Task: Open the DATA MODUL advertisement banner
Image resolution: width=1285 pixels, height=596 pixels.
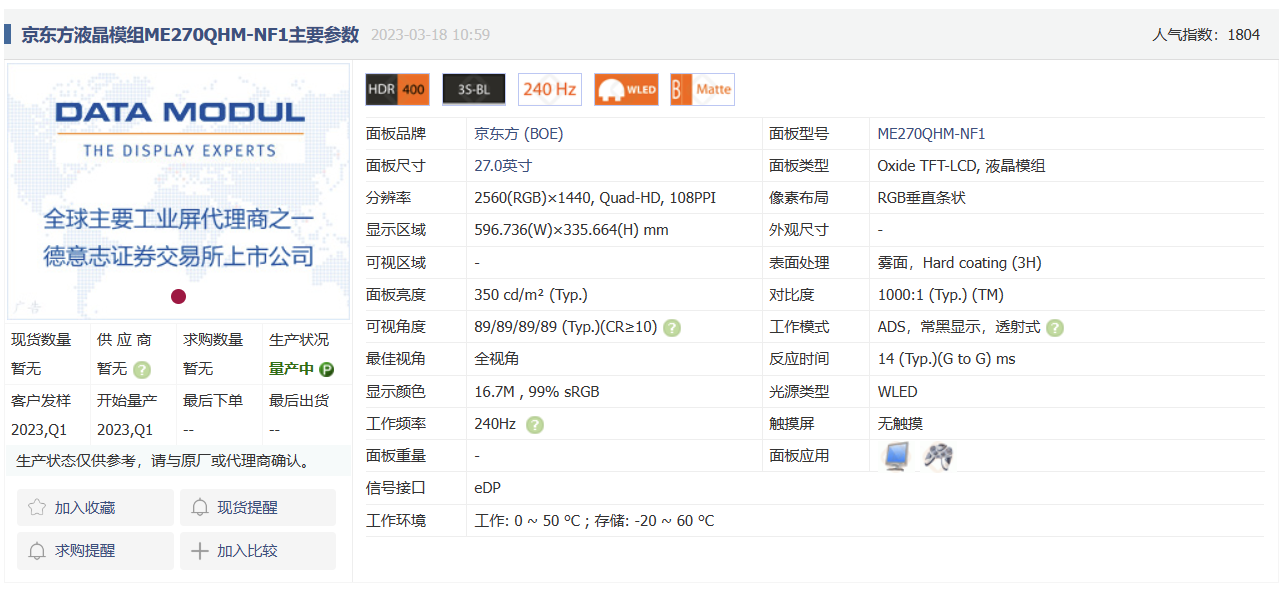Action: 179,191
